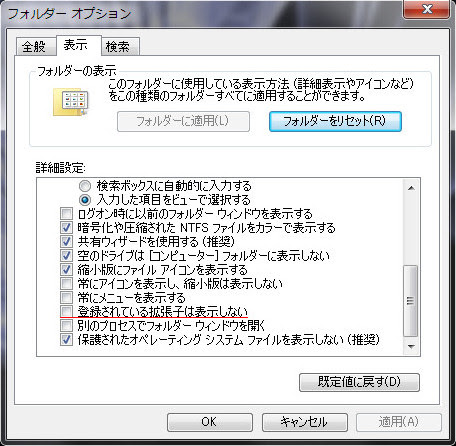Enable 常にメニューを表示する checkbox

pos(66,297)
